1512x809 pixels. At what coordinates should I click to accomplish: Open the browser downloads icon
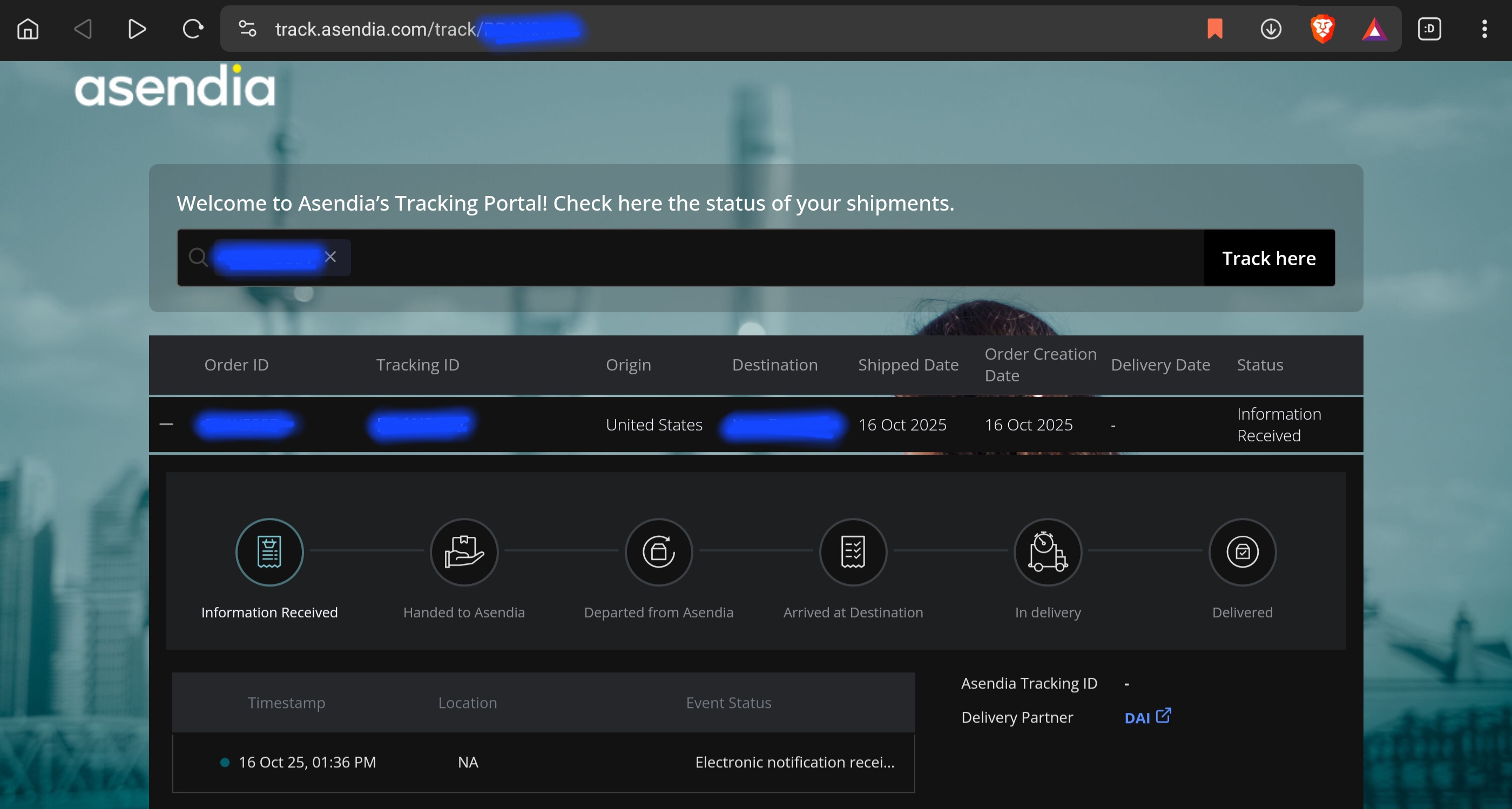[x=1270, y=29]
